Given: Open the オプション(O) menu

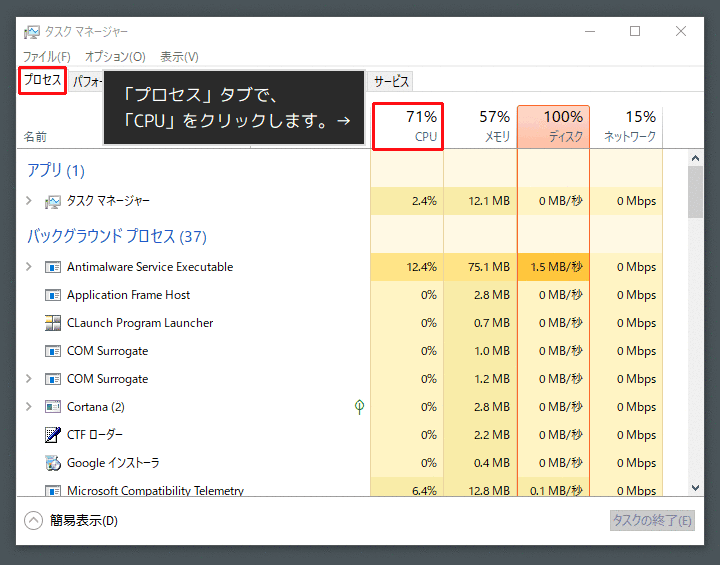Looking at the screenshot, I should [x=115, y=57].
